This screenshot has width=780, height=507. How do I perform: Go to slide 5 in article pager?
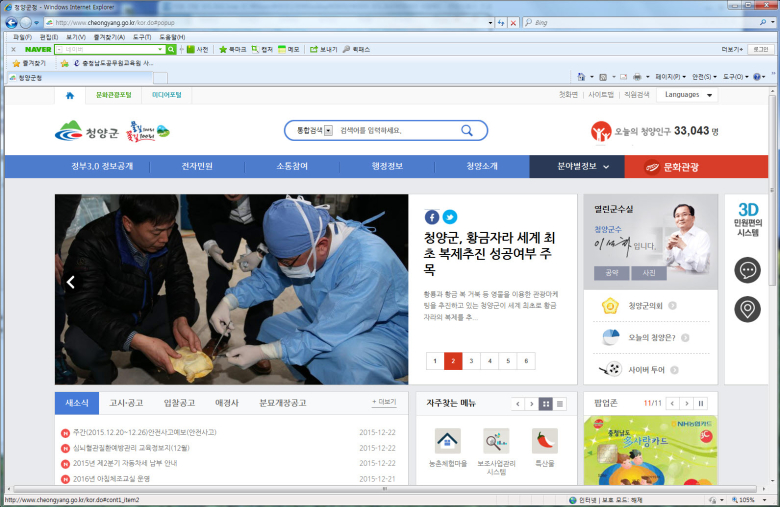tap(508, 361)
